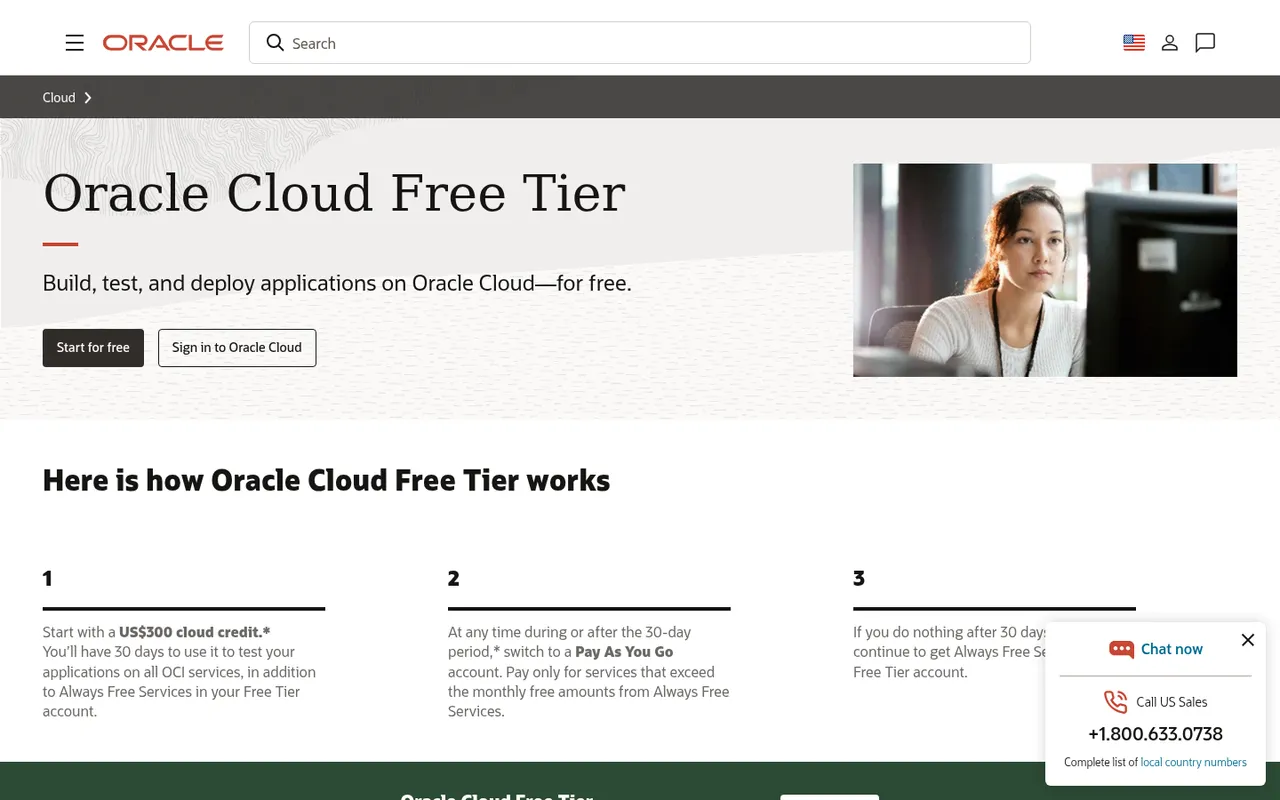Click the step number 3 heading

[x=859, y=578]
